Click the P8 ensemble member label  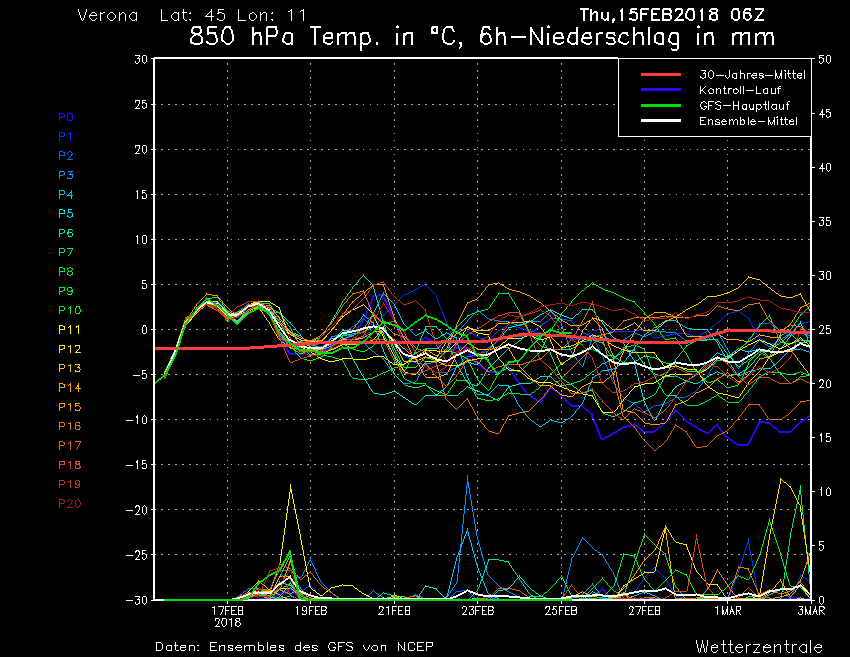click(x=66, y=272)
